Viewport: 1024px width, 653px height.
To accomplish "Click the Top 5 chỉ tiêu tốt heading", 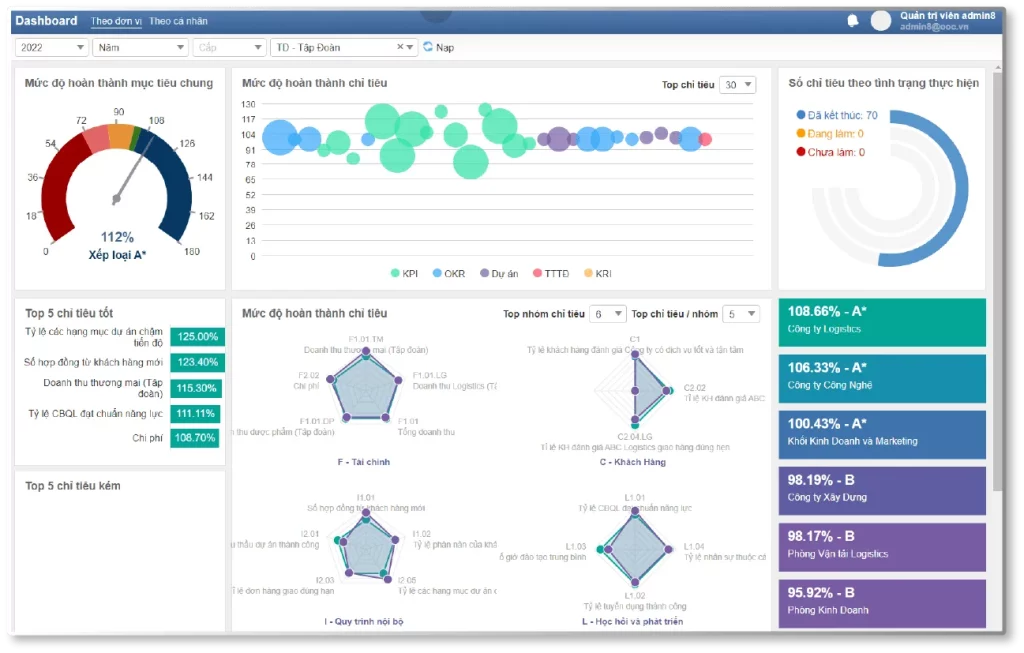I will point(69,313).
